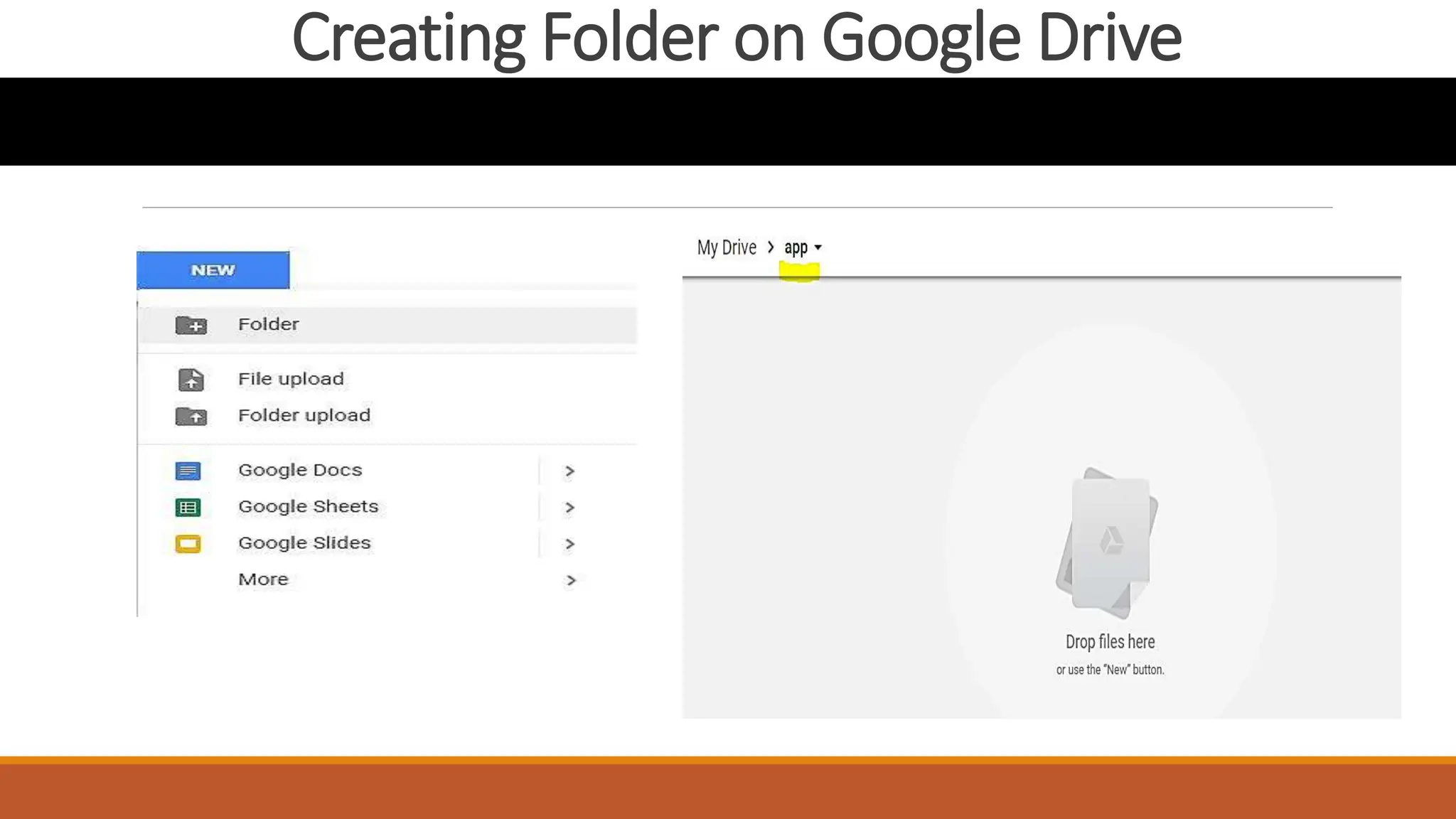The image size is (1456, 819).
Task: Select Folder upload menu entry
Action: point(304,415)
